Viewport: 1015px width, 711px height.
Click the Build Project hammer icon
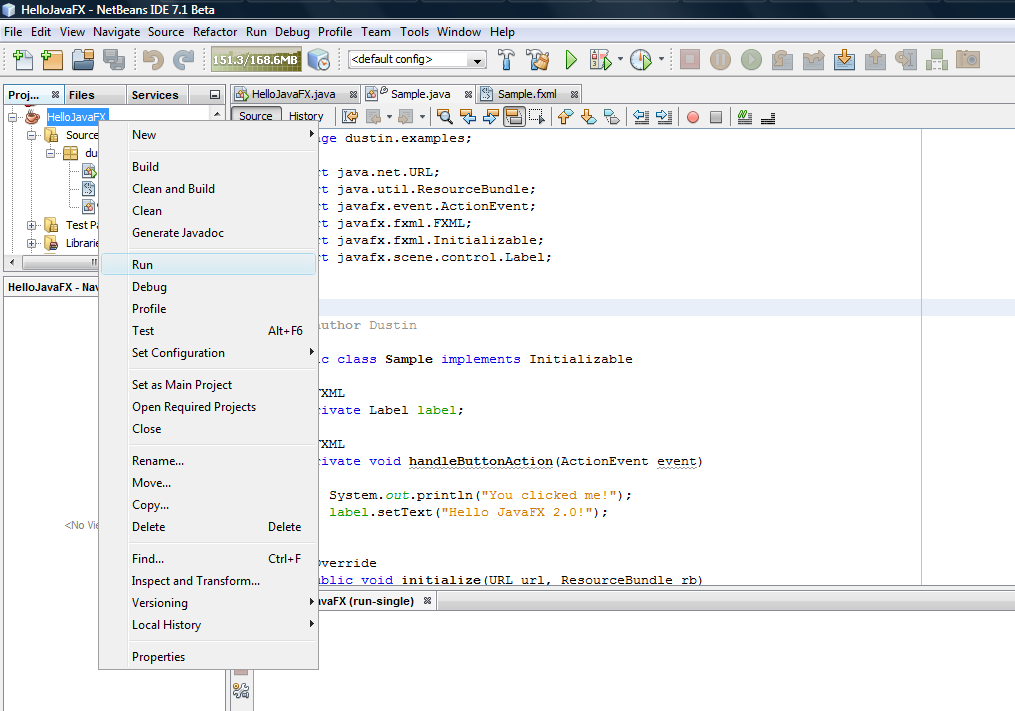coord(506,60)
